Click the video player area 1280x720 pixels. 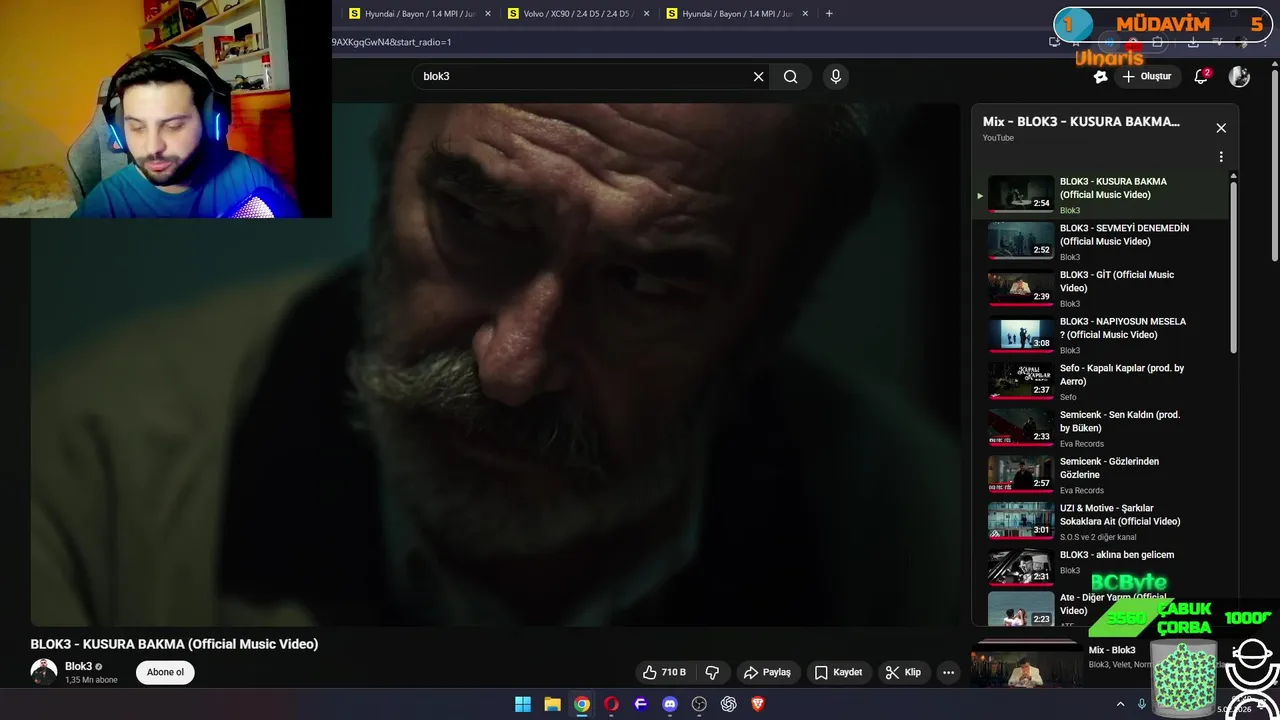pos(496,364)
